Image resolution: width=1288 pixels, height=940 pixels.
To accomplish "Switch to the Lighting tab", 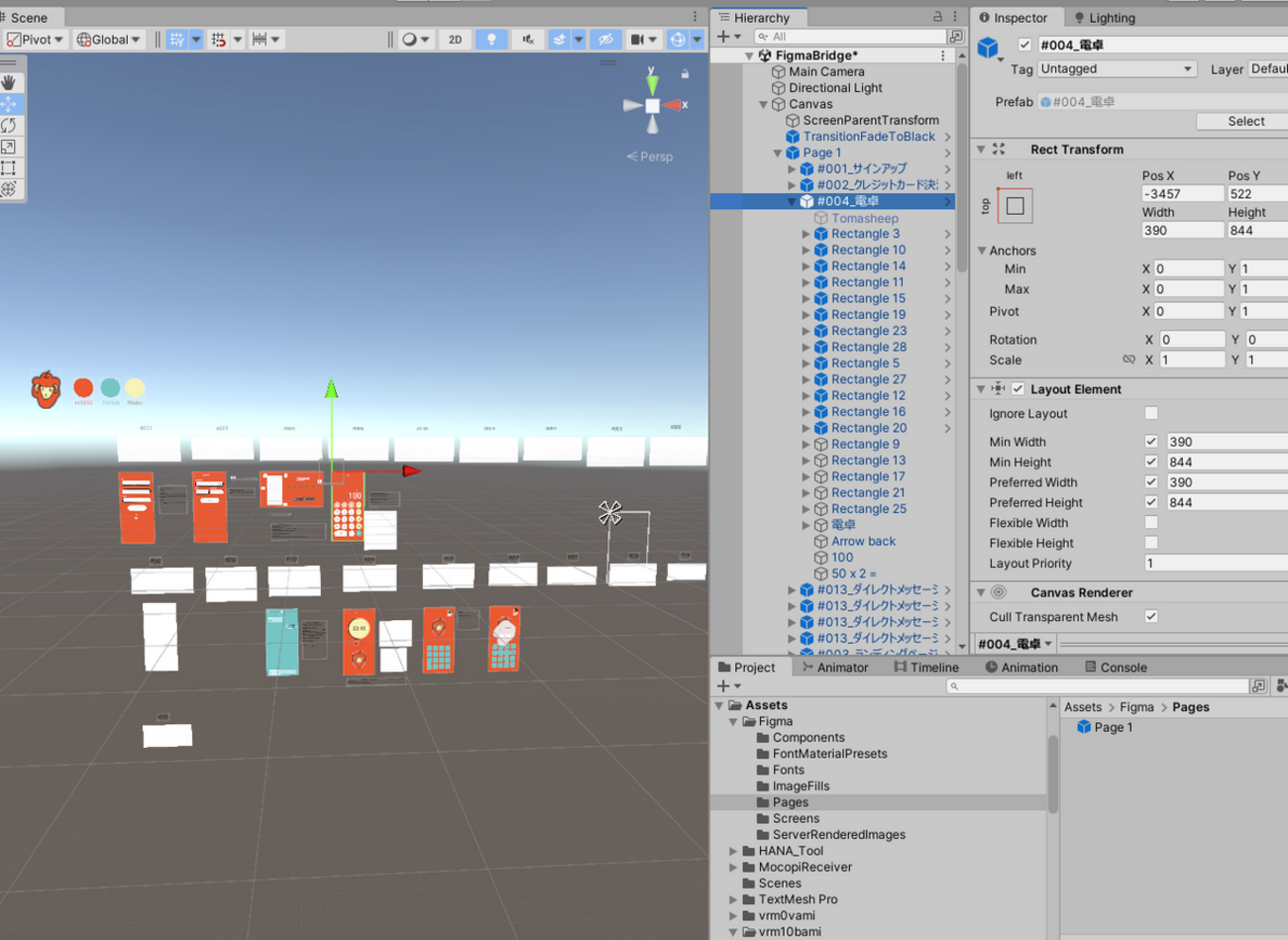I will (x=1106, y=18).
